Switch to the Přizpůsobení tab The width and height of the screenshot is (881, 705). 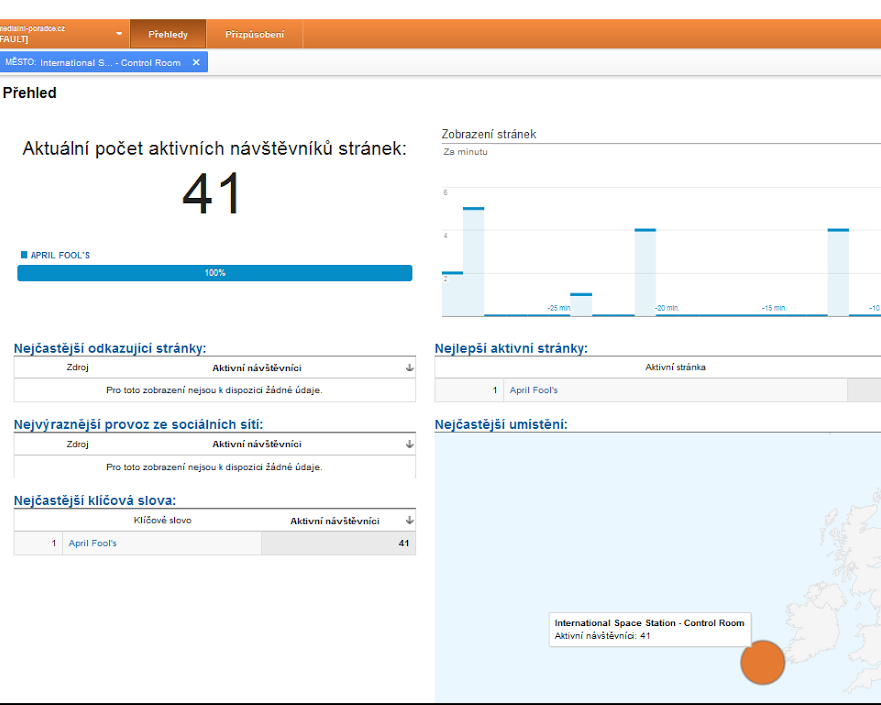pyautogui.click(x=255, y=34)
